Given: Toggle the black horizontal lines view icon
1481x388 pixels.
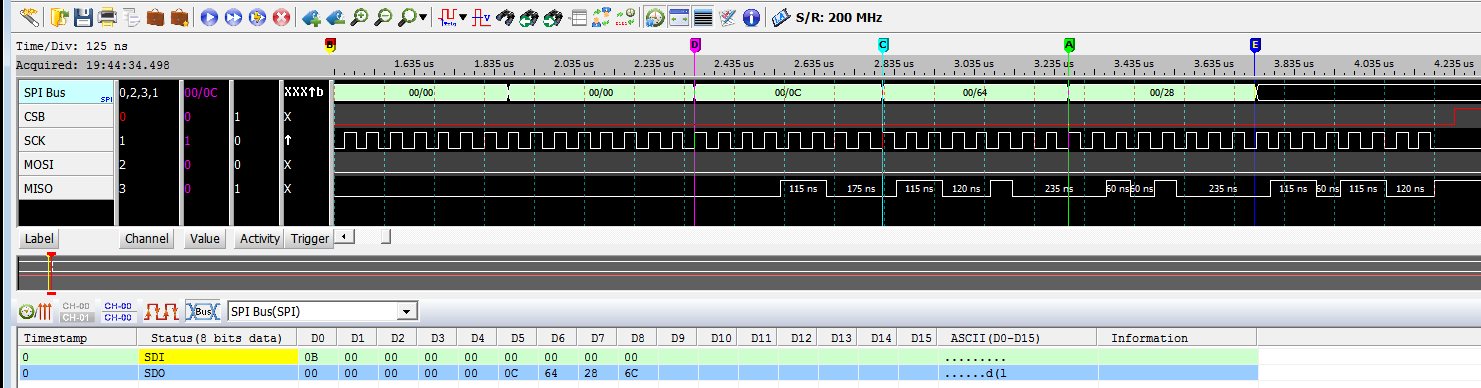Looking at the screenshot, I should 703,17.
